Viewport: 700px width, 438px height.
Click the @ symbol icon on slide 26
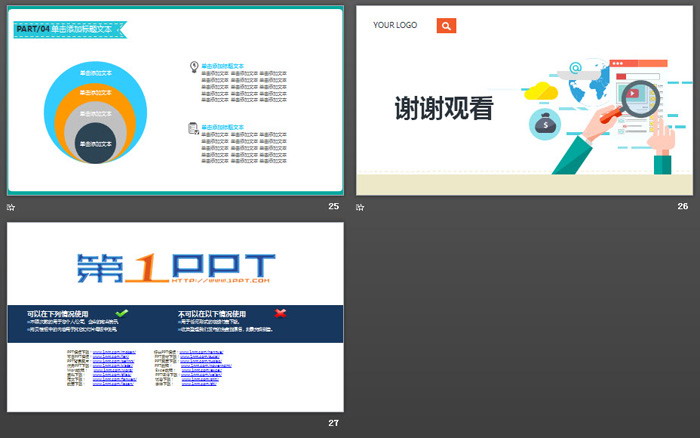pos(575,68)
